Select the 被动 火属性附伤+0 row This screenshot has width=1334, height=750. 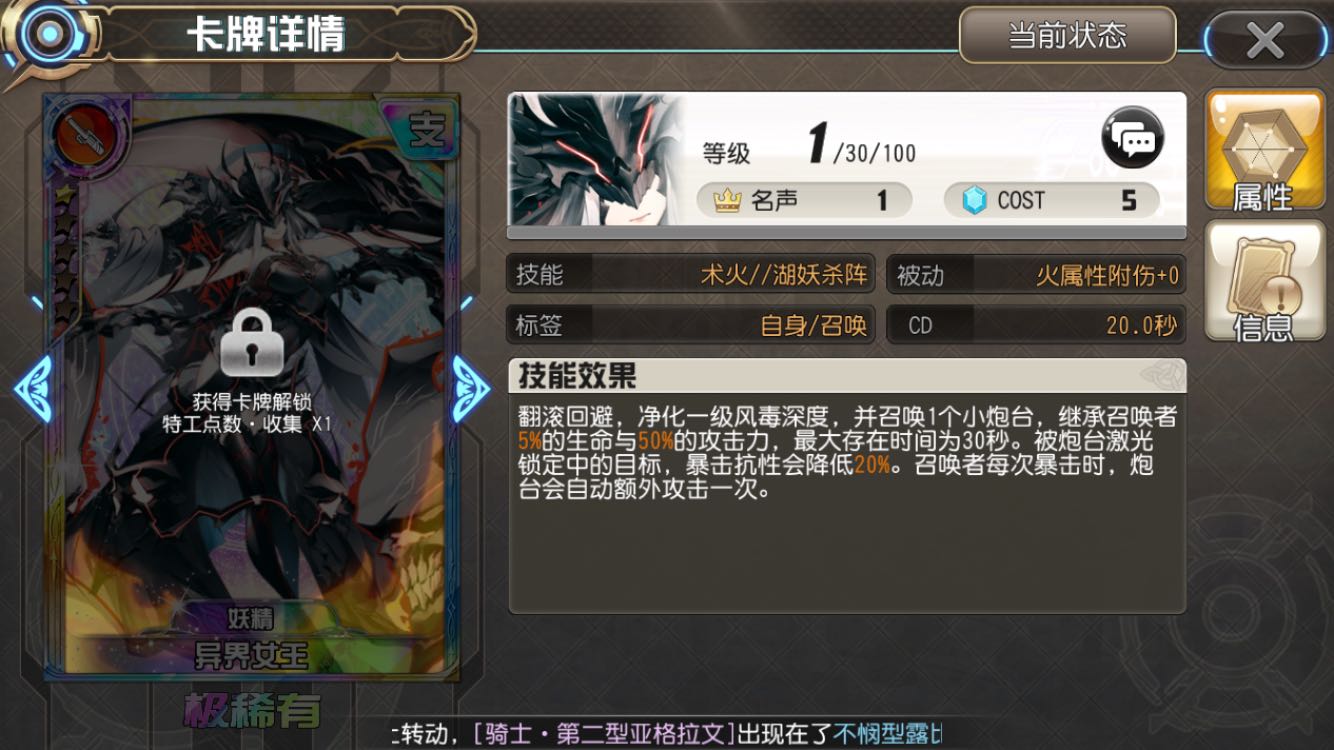tap(1036, 274)
